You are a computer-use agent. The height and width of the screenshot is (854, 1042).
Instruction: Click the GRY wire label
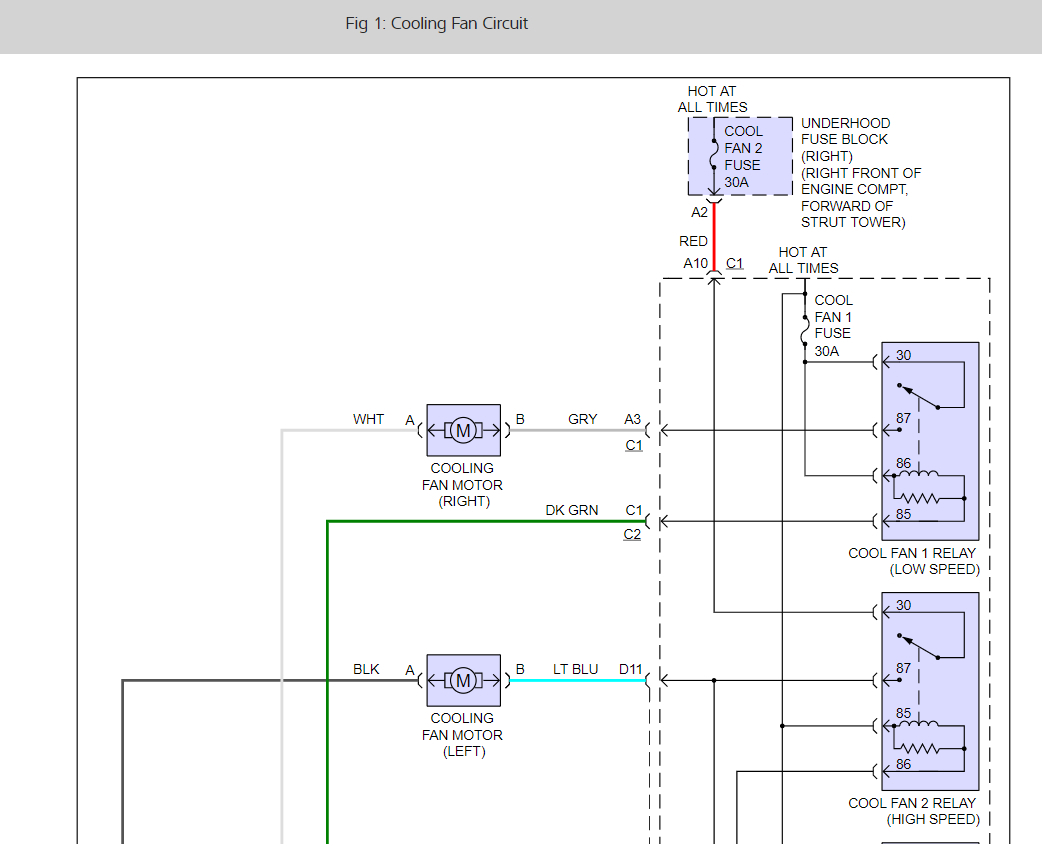coord(583,419)
